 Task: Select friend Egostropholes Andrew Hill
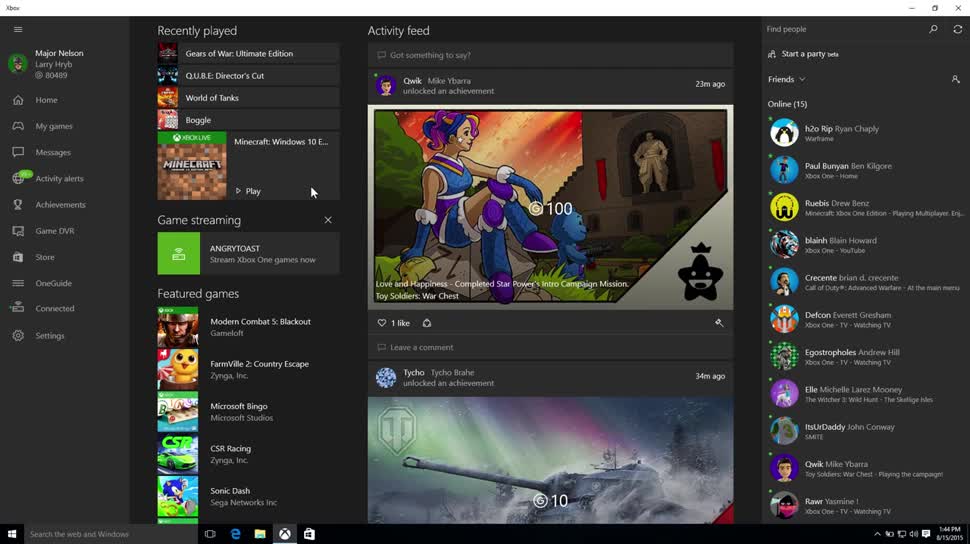click(x=865, y=356)
